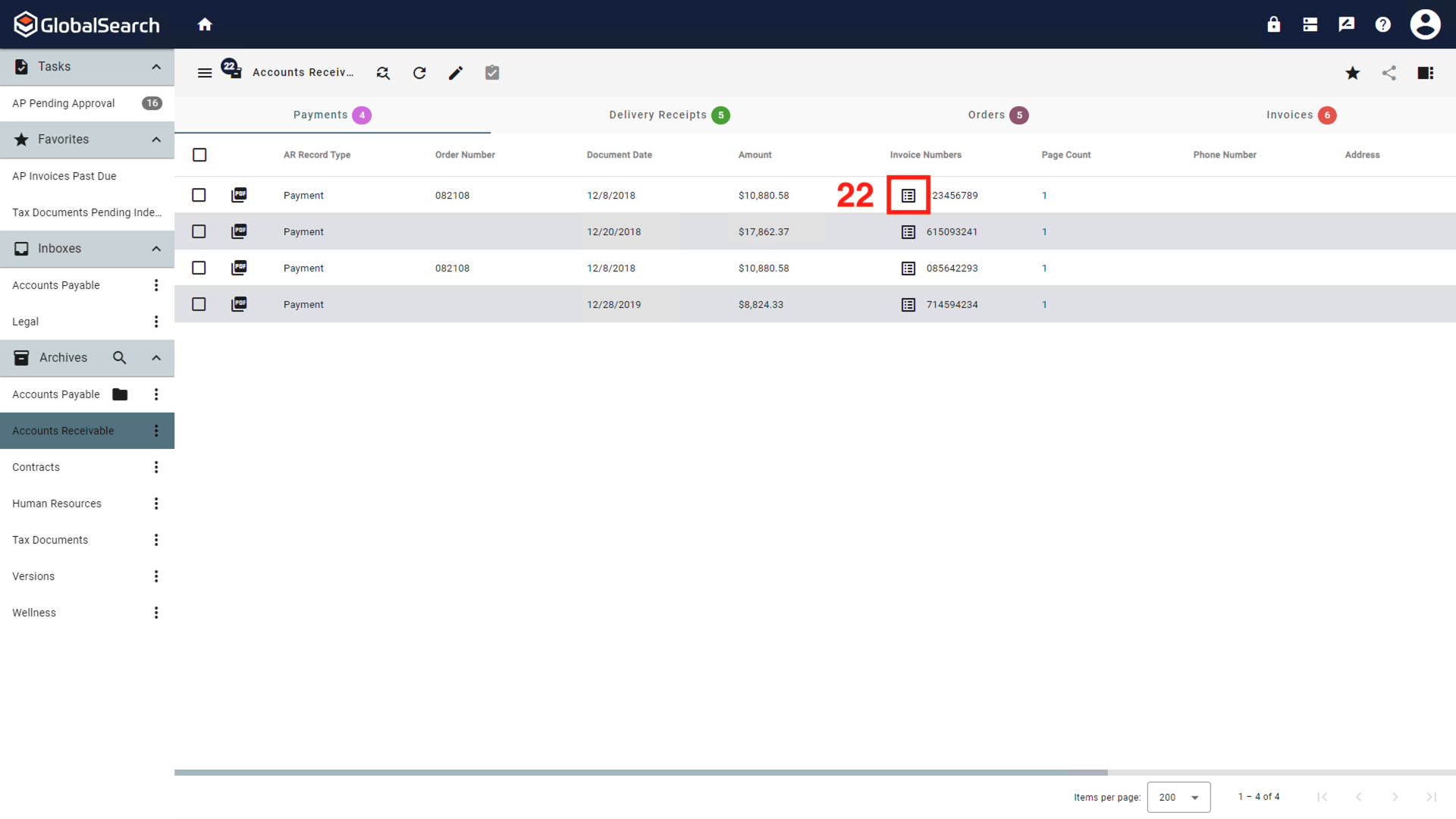Check the checkbox on the 12/28/2019 payment

[199, 304]
